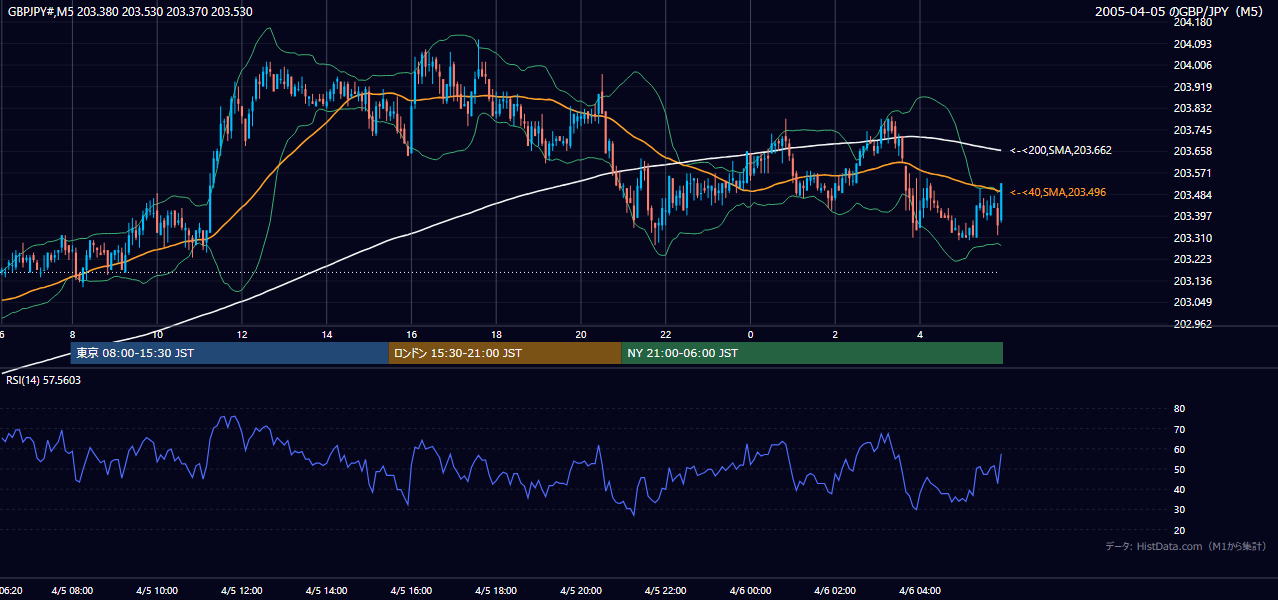1278x600 pixels.
Task: Click price axis value 203.310
Action: point(1192,238)
